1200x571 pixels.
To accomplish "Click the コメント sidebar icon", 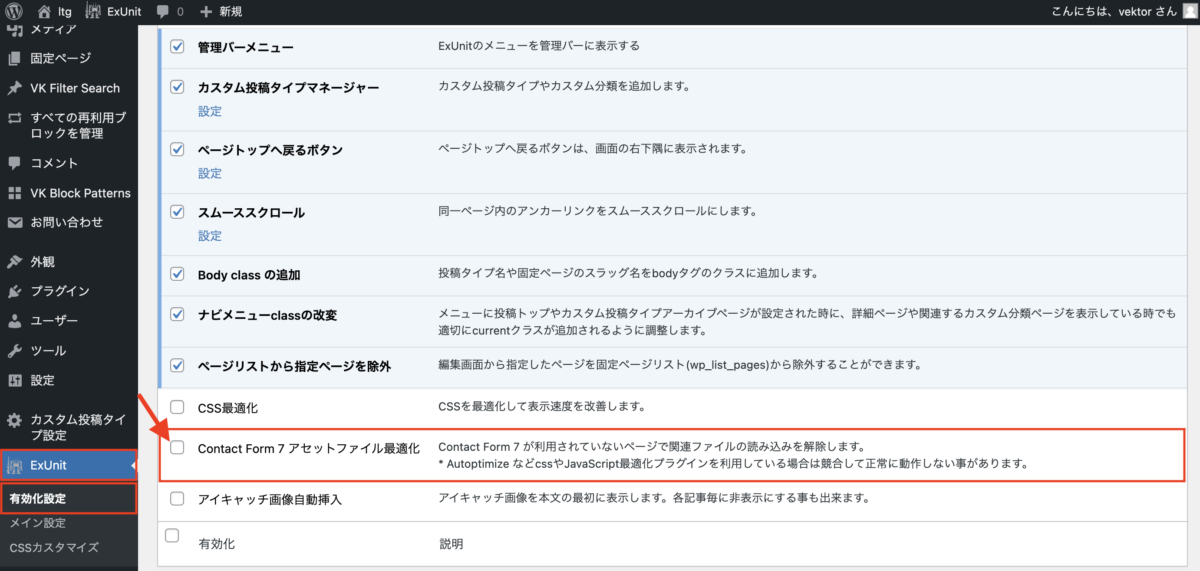I will (x=15, y=163).
